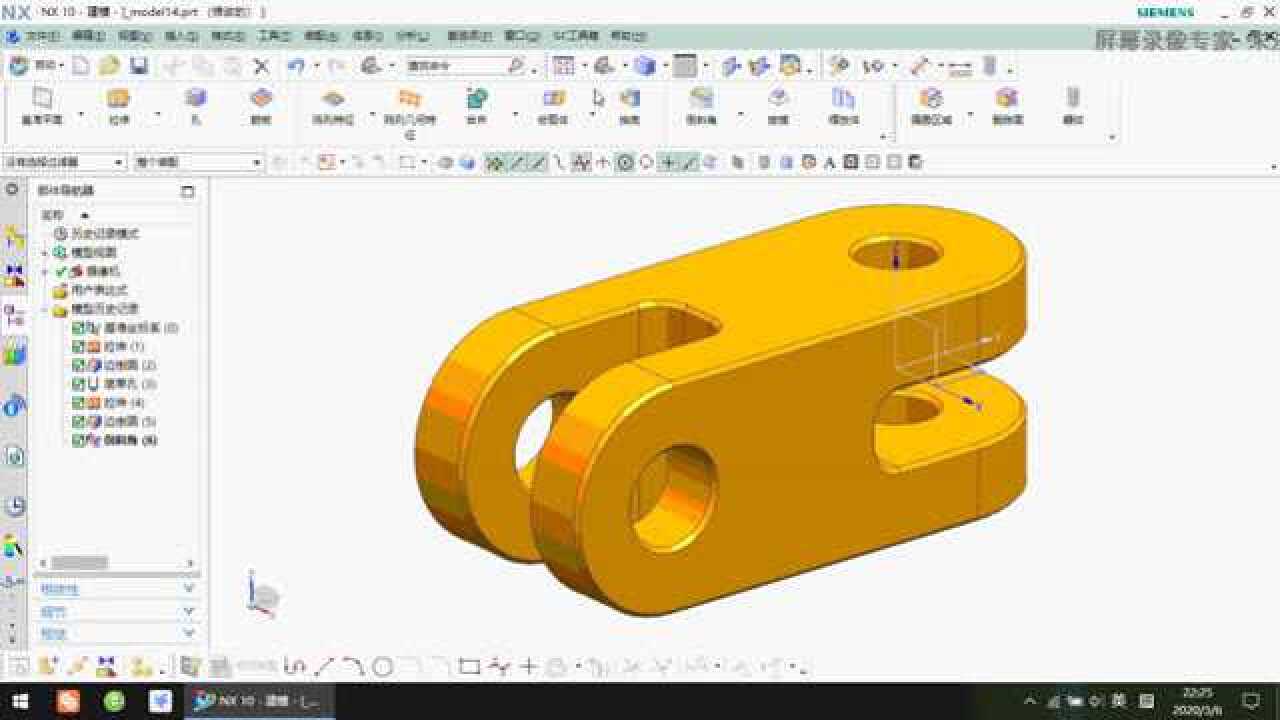The width and height of the screenshot is (1280, 720).
Task: Toggle the Chamfer (6) feature checkbox
Action: (x=79, y=440)
